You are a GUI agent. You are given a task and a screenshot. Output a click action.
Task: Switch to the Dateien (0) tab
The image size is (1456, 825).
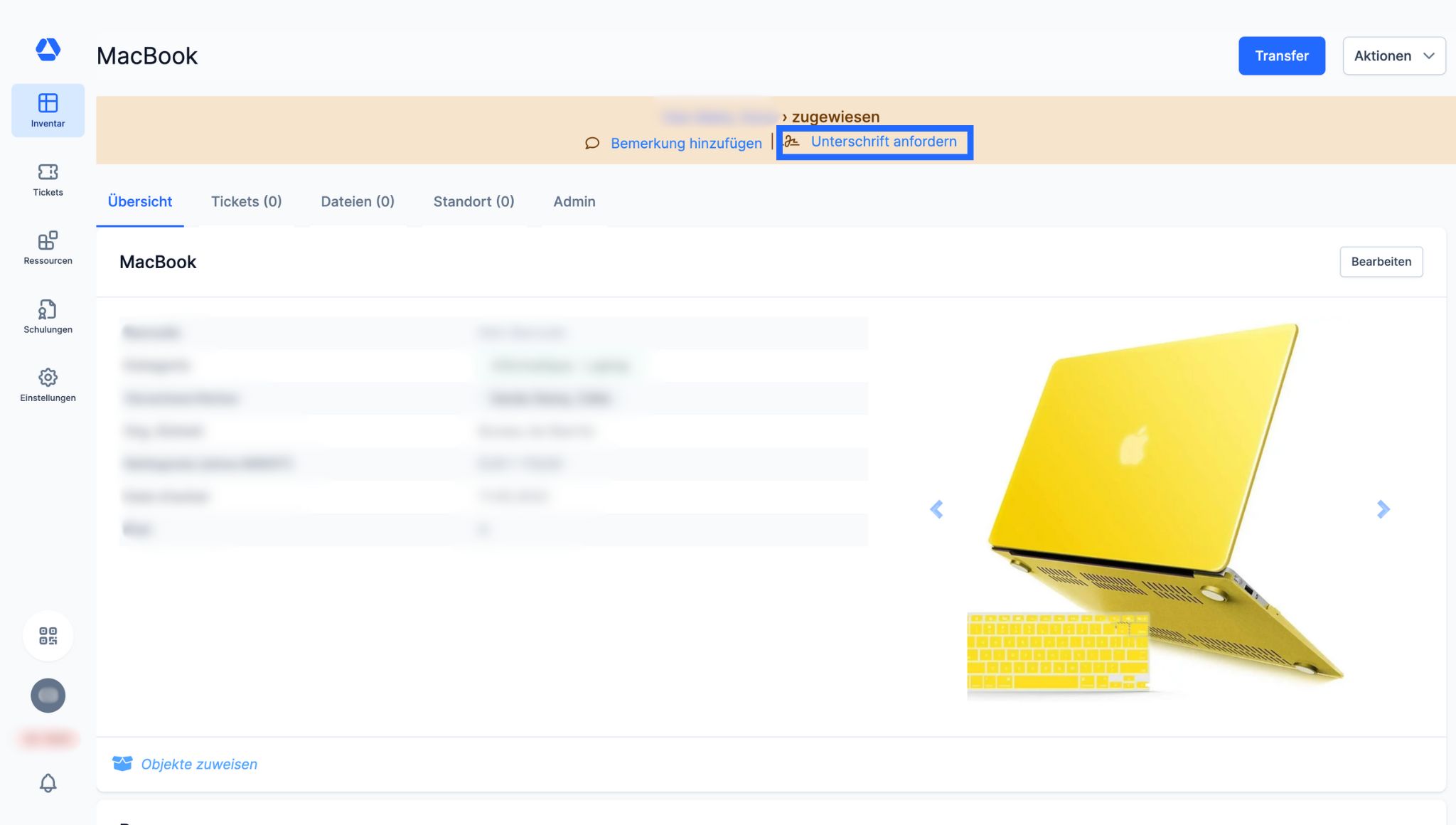pos(358,201)
